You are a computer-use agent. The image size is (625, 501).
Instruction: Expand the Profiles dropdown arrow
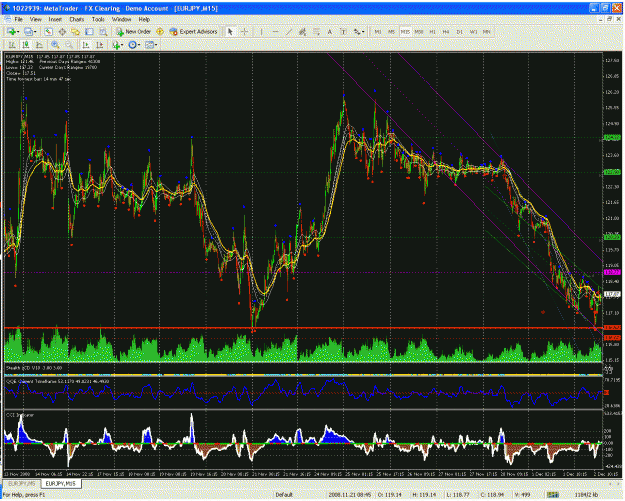point(35,32)
